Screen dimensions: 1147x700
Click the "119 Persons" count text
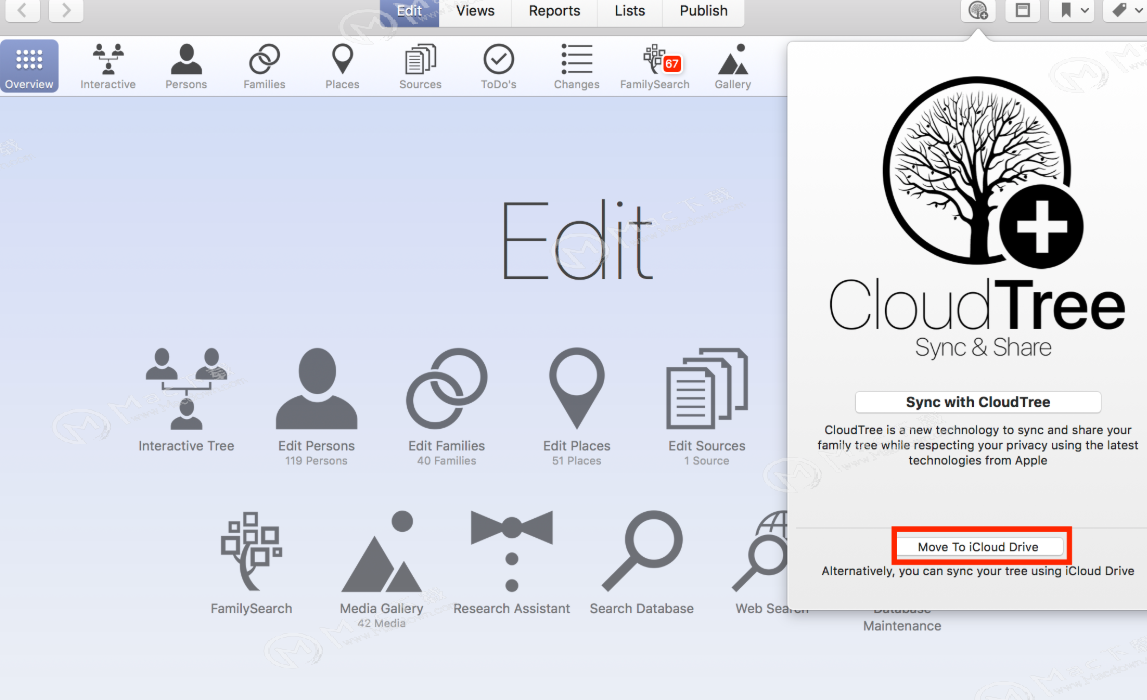pos(316,461)
